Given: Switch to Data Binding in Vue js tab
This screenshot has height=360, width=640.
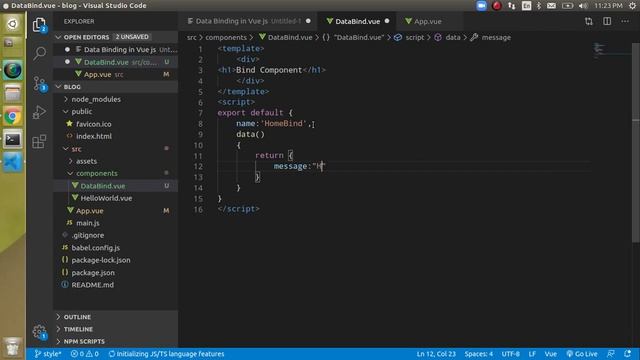Looking at the screenshot, I should click(x=248, y=21).
